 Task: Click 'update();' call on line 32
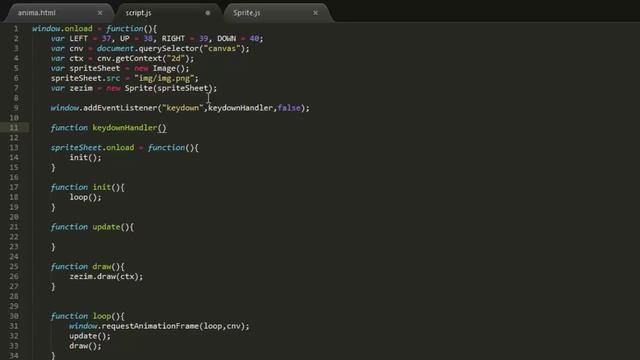pos(90,336)
